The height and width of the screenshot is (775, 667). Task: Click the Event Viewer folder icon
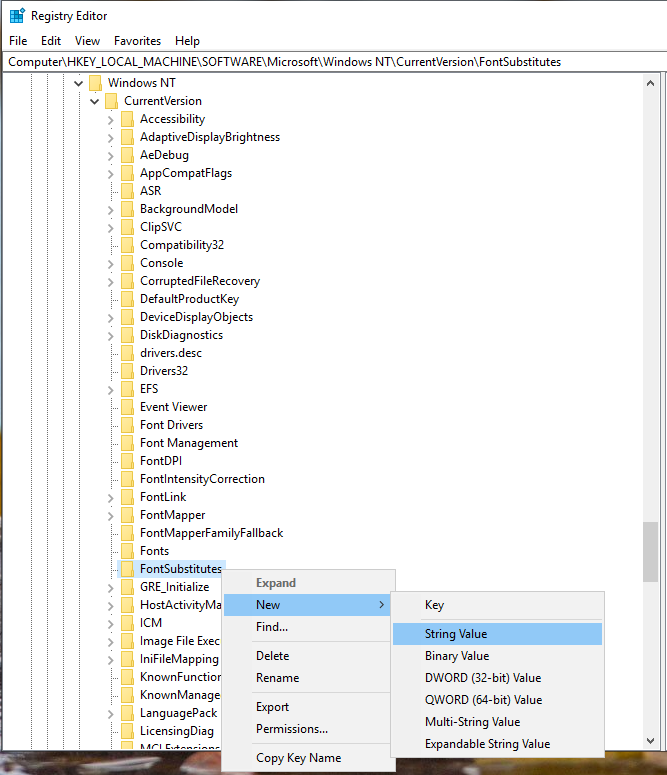[x=128, y=407]
